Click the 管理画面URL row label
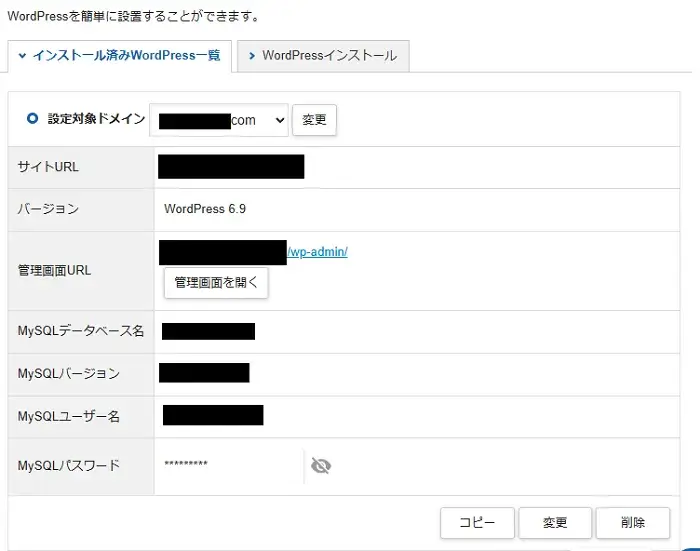700x551 pixels. pos(54,271)
